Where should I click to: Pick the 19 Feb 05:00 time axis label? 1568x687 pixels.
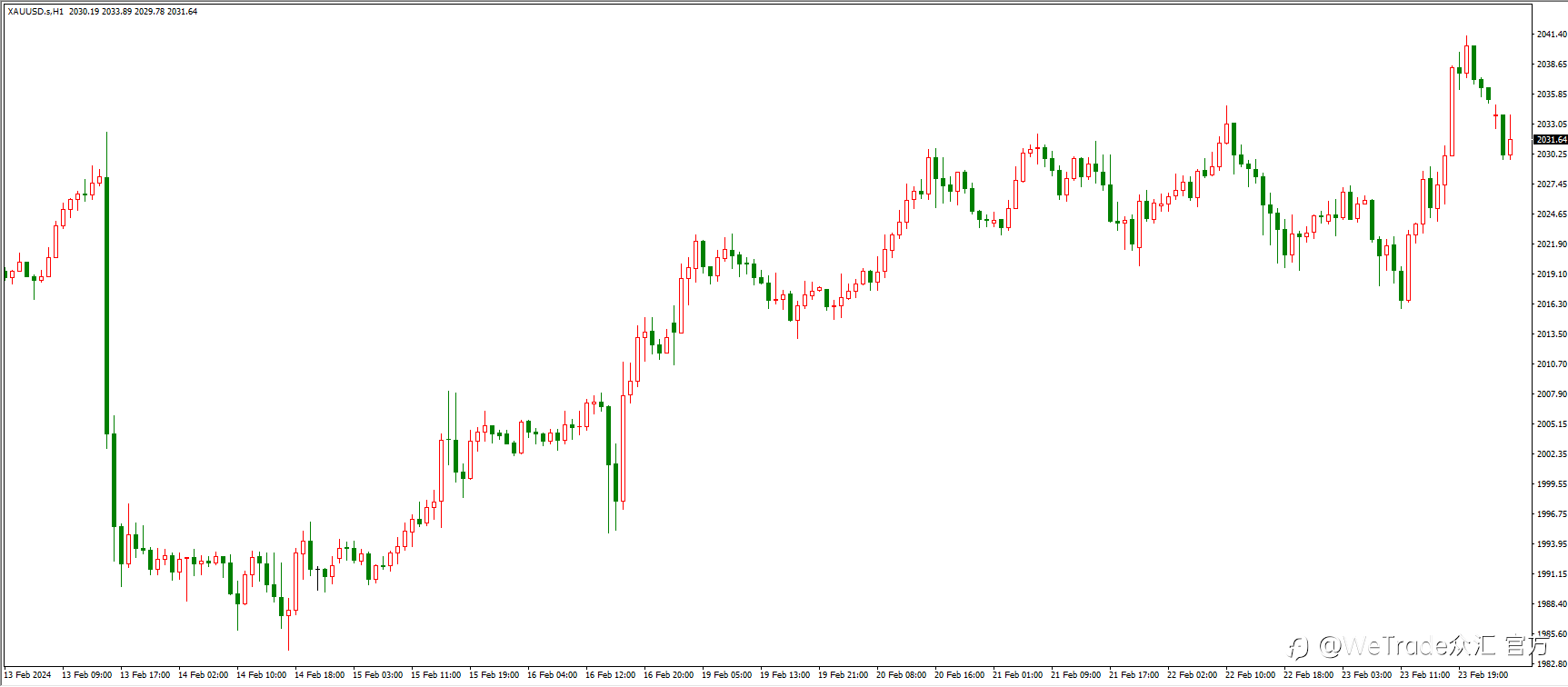(727, 675)
